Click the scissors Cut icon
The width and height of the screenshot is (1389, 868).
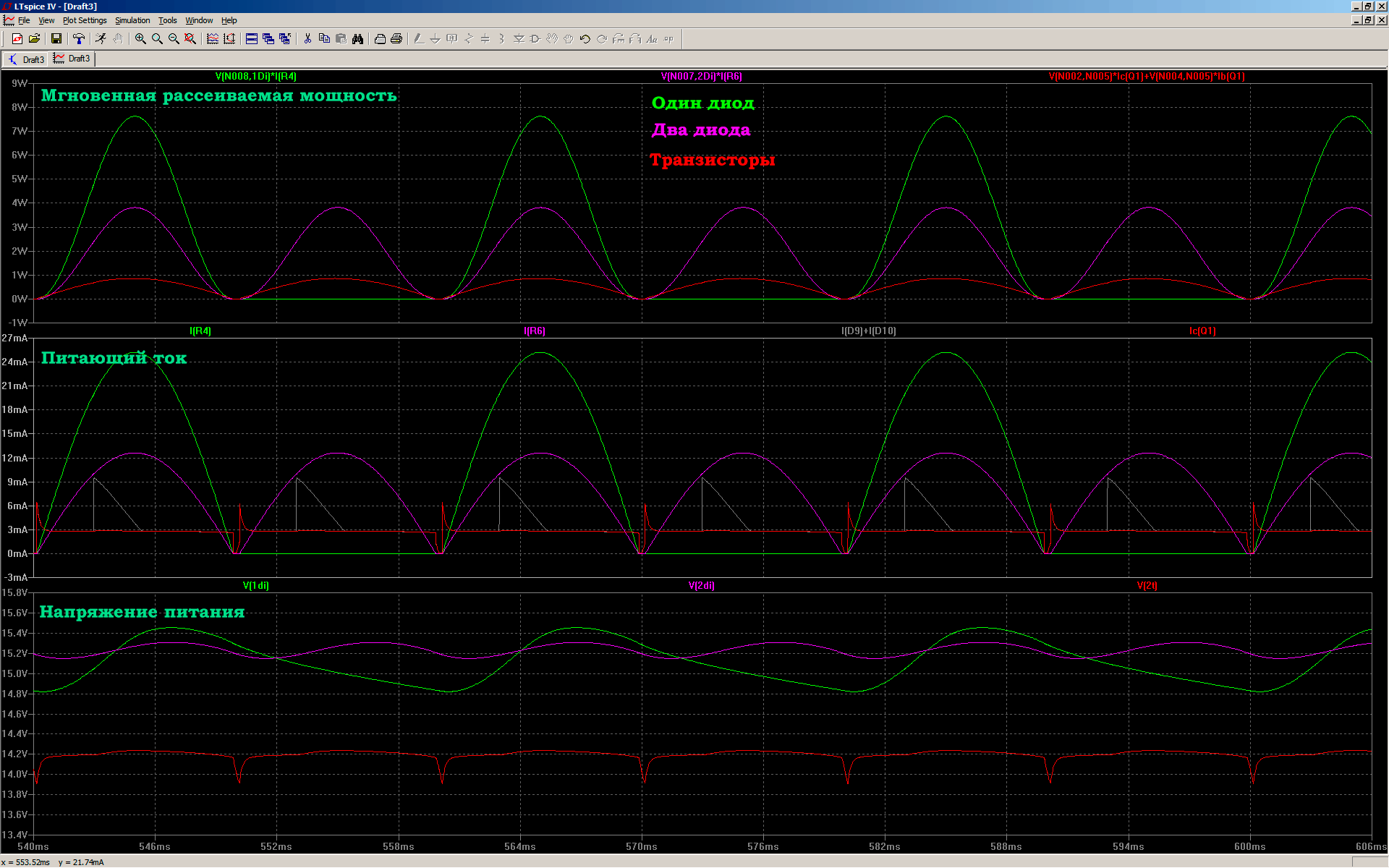pos(307,39)
